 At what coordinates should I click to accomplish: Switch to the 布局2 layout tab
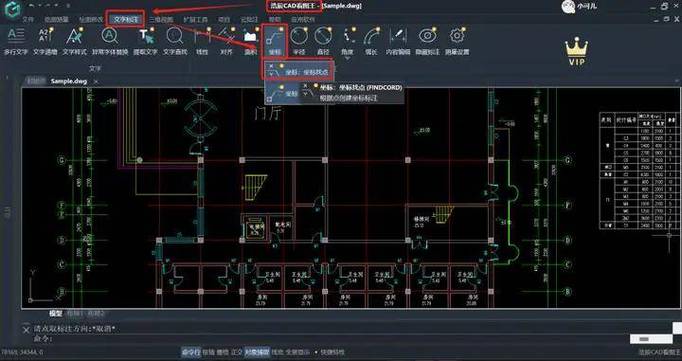(96, 313)
